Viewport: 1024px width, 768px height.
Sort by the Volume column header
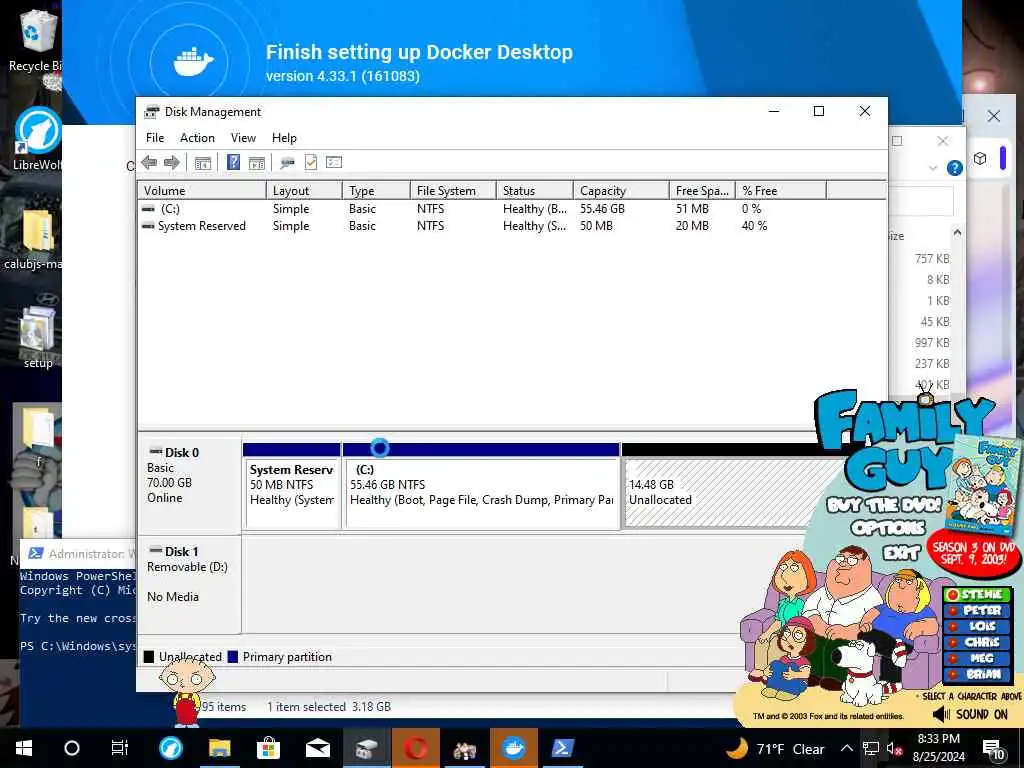pos(202,190)
